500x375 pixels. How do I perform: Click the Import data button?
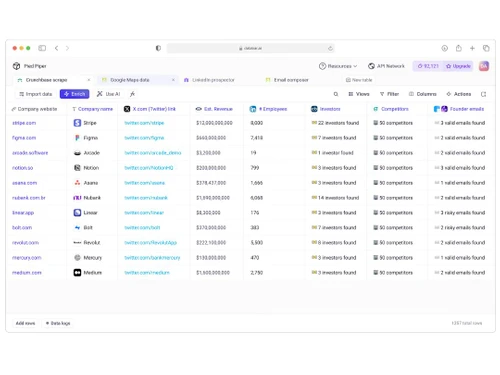[x=36, y=94]
